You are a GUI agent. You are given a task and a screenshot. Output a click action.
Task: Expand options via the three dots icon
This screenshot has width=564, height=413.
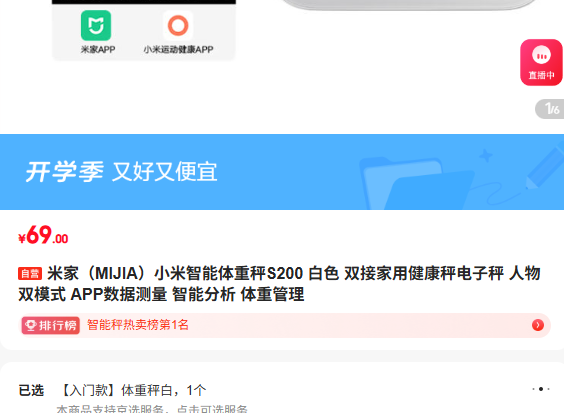(541, 389)
